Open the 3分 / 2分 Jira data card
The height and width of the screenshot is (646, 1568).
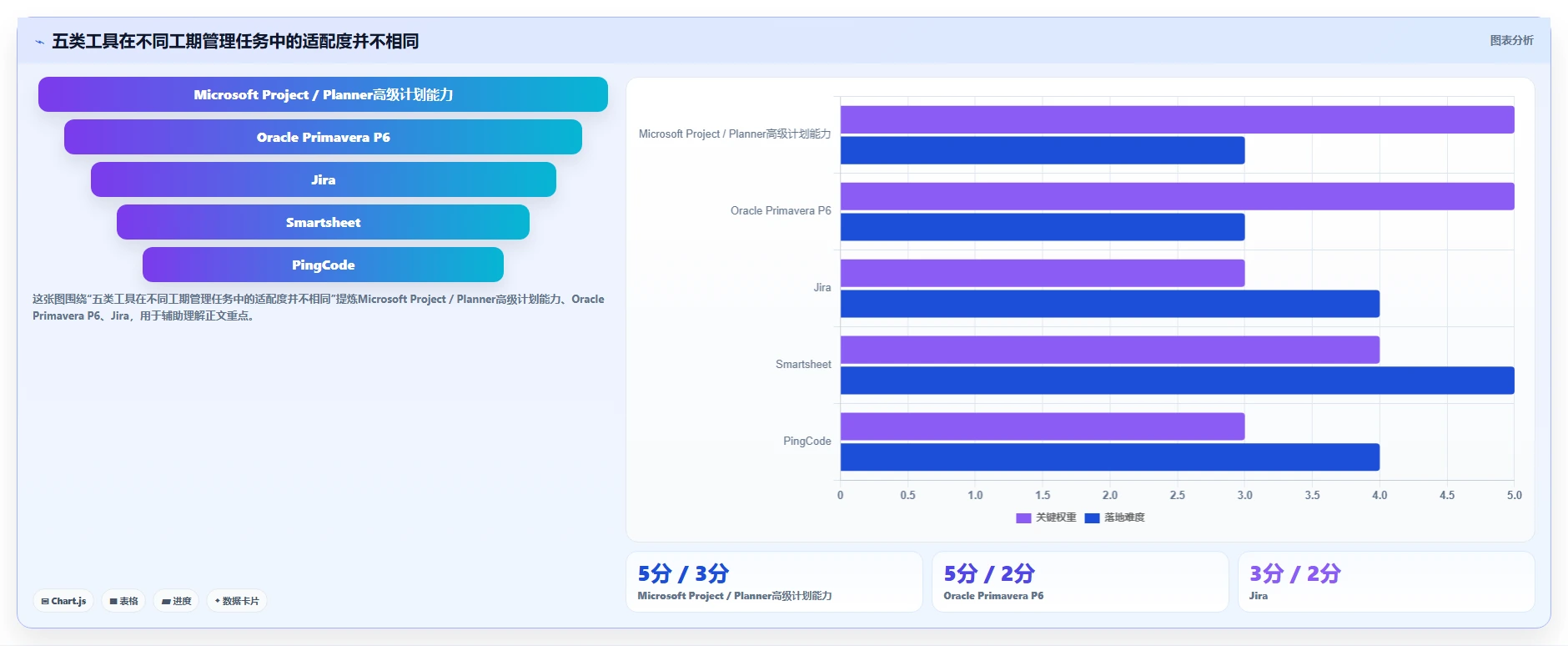pyautogui.click(x=1386, y=582)
